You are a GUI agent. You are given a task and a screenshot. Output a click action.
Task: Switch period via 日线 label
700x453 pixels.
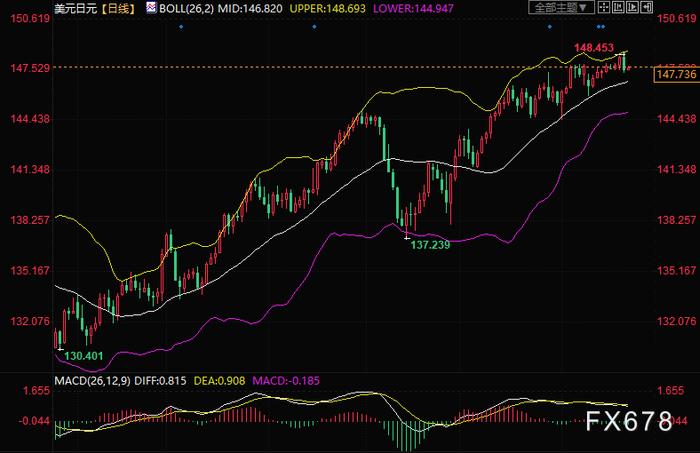[118, 8]
